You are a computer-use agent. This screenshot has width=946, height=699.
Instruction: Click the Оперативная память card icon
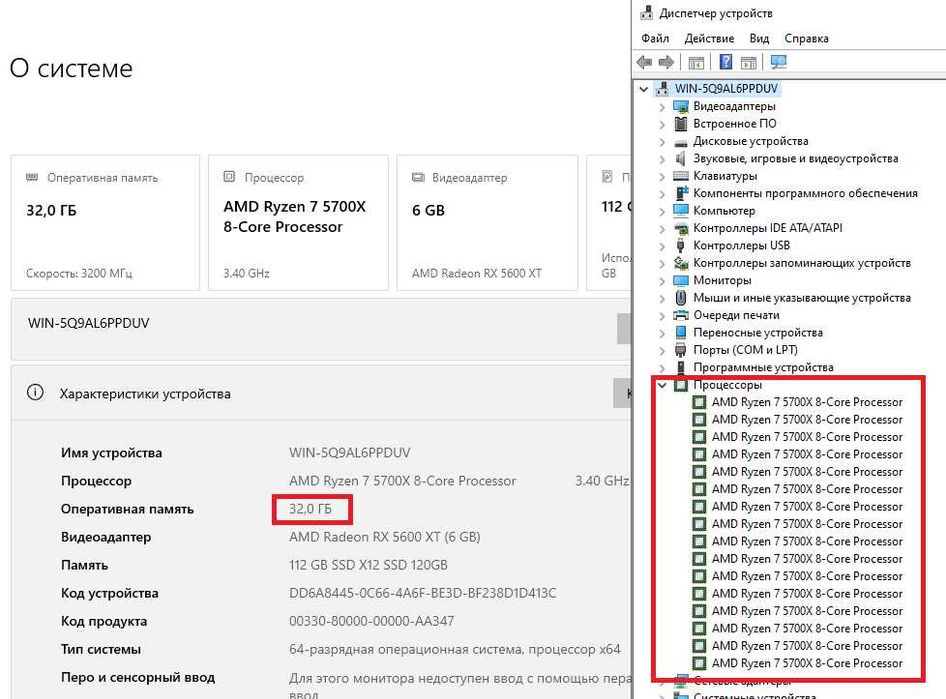[x=32, y=177]
